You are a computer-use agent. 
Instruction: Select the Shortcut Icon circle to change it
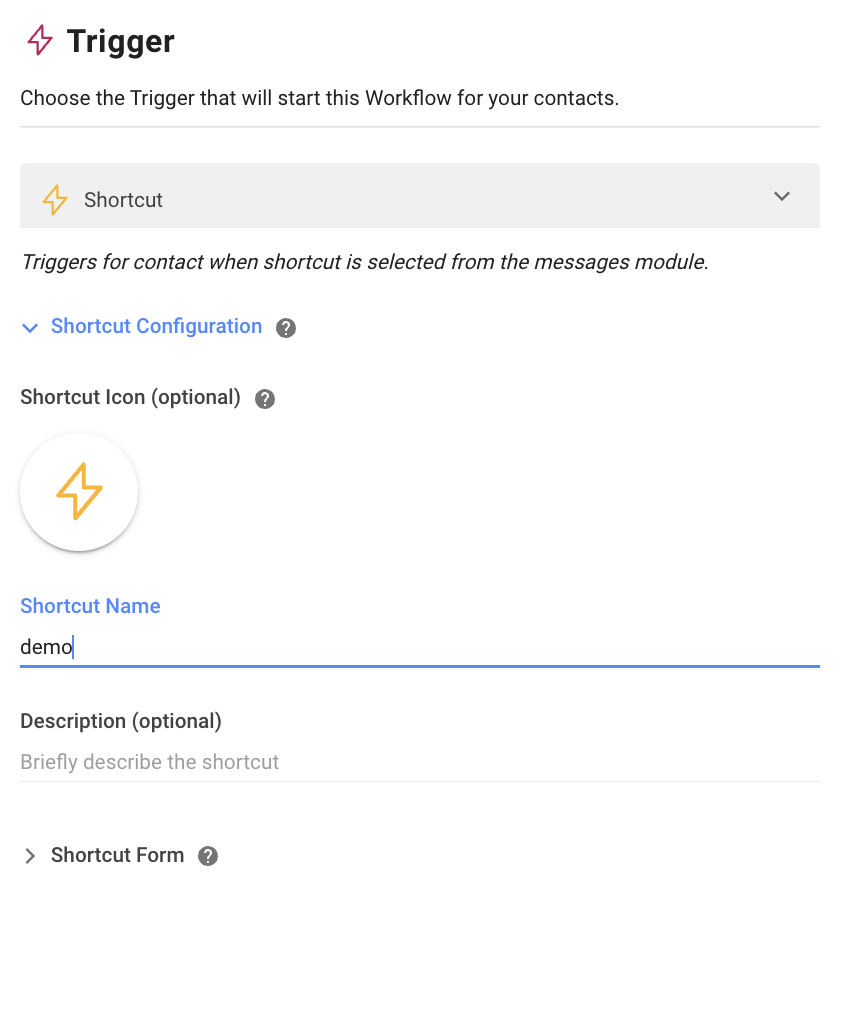(79, 491)
